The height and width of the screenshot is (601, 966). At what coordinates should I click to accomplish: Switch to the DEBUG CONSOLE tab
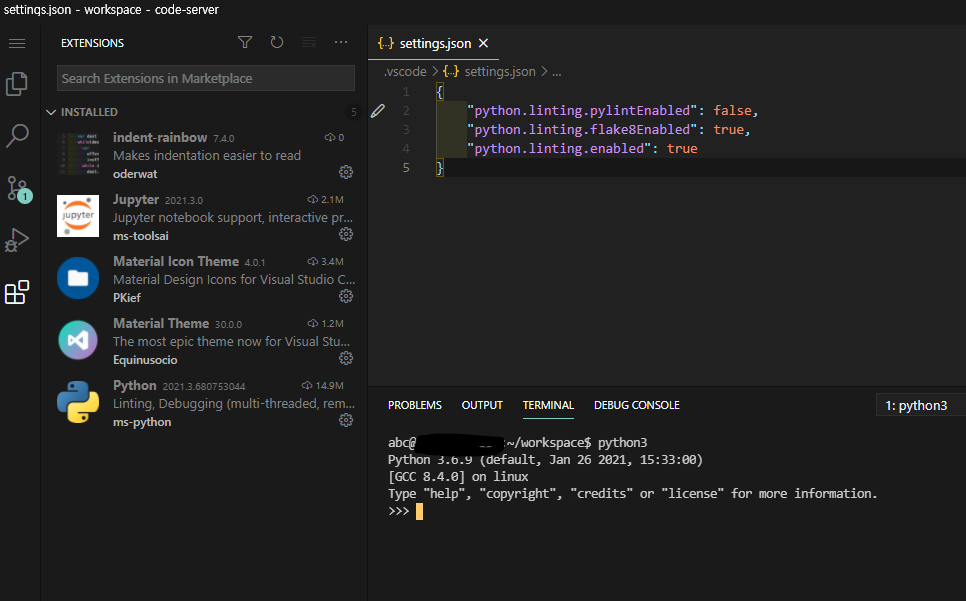(636, 405)
